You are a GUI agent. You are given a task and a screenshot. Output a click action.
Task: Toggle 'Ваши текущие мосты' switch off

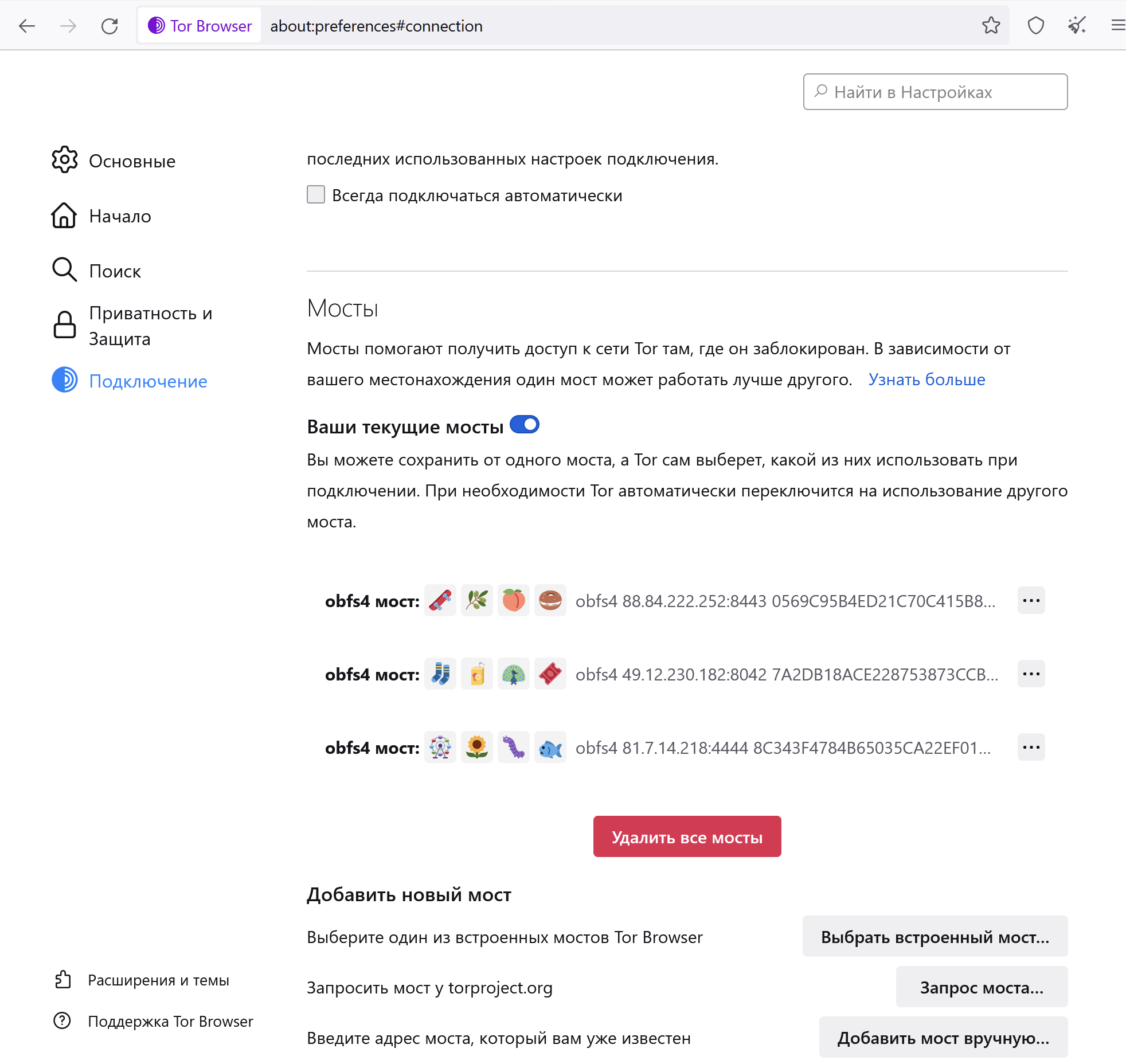pos(525,425)
